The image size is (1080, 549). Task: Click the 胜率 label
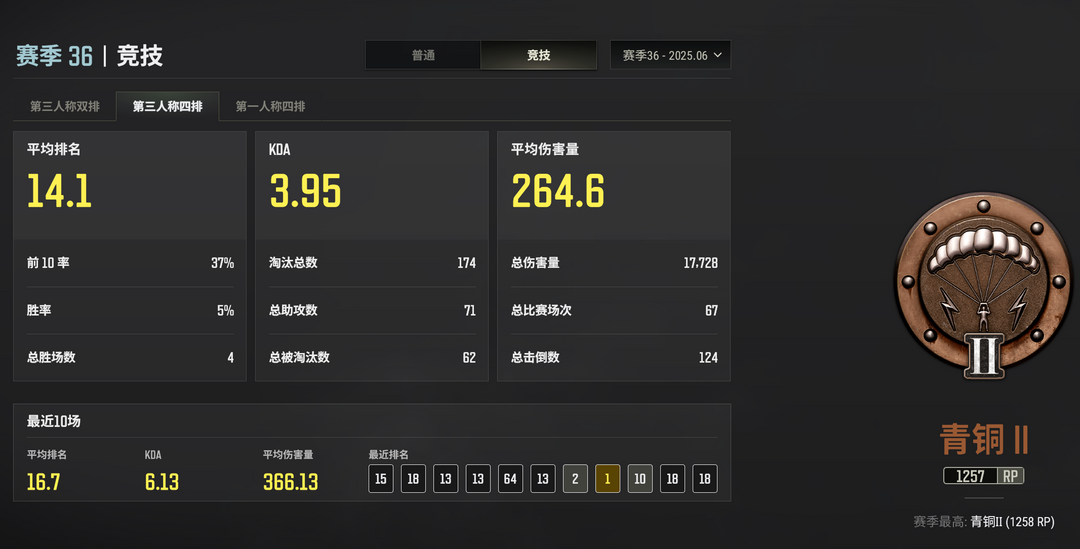point(39,310)
